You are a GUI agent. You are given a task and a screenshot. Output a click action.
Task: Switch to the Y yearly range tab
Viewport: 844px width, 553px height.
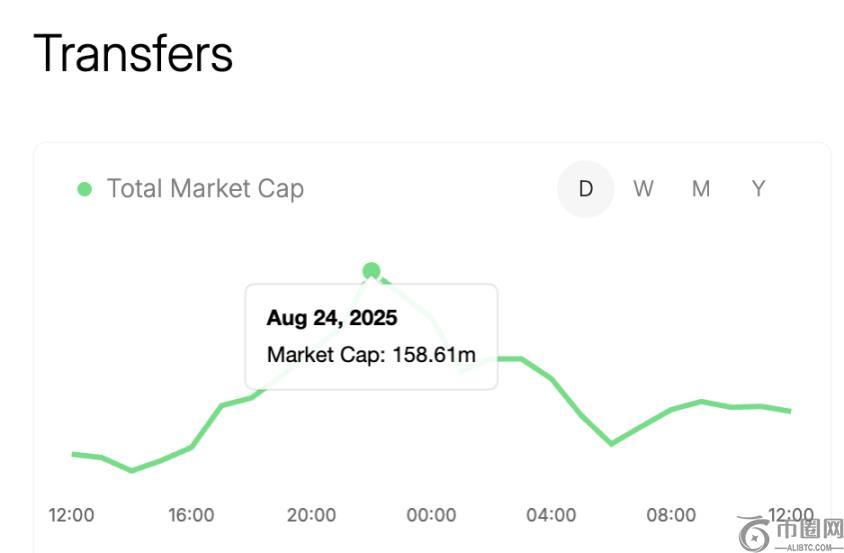(x=759, y=189)
